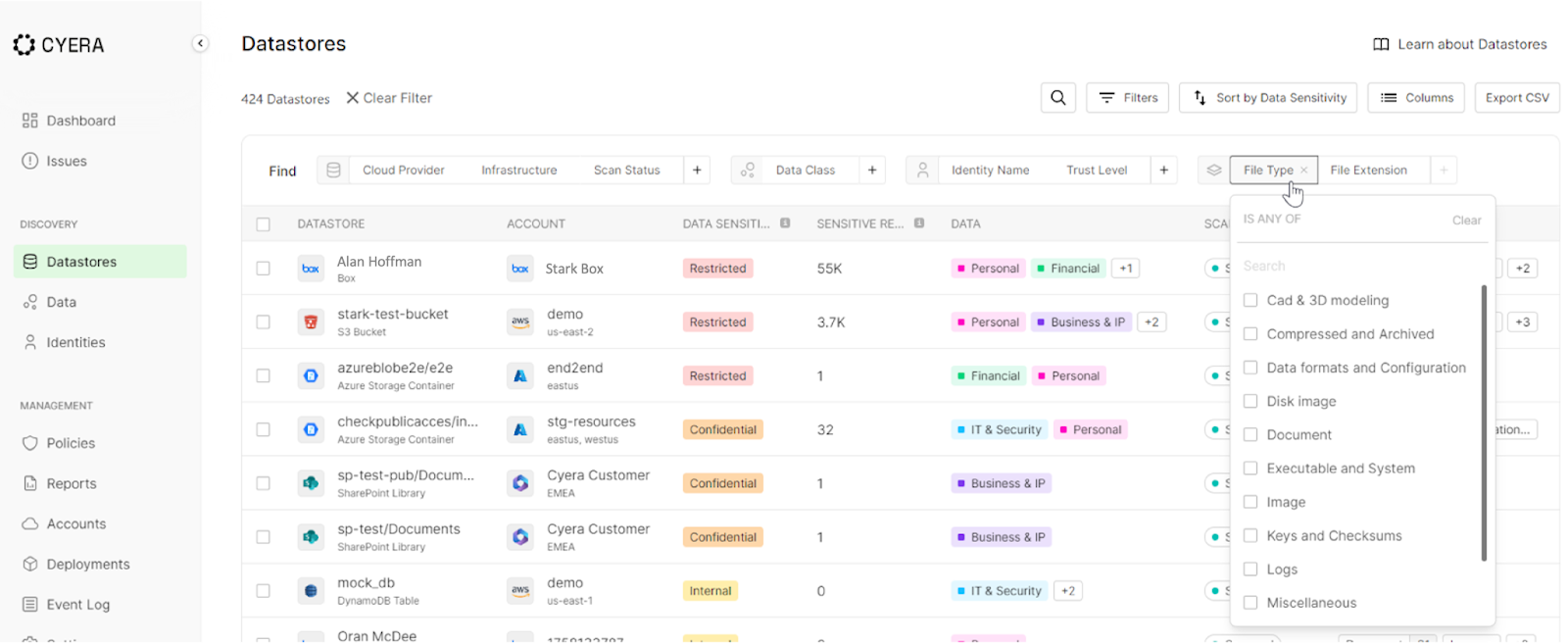1568x643 pixels.
Task: Click the Accounts cloud icon
Action: pos(30,523)
